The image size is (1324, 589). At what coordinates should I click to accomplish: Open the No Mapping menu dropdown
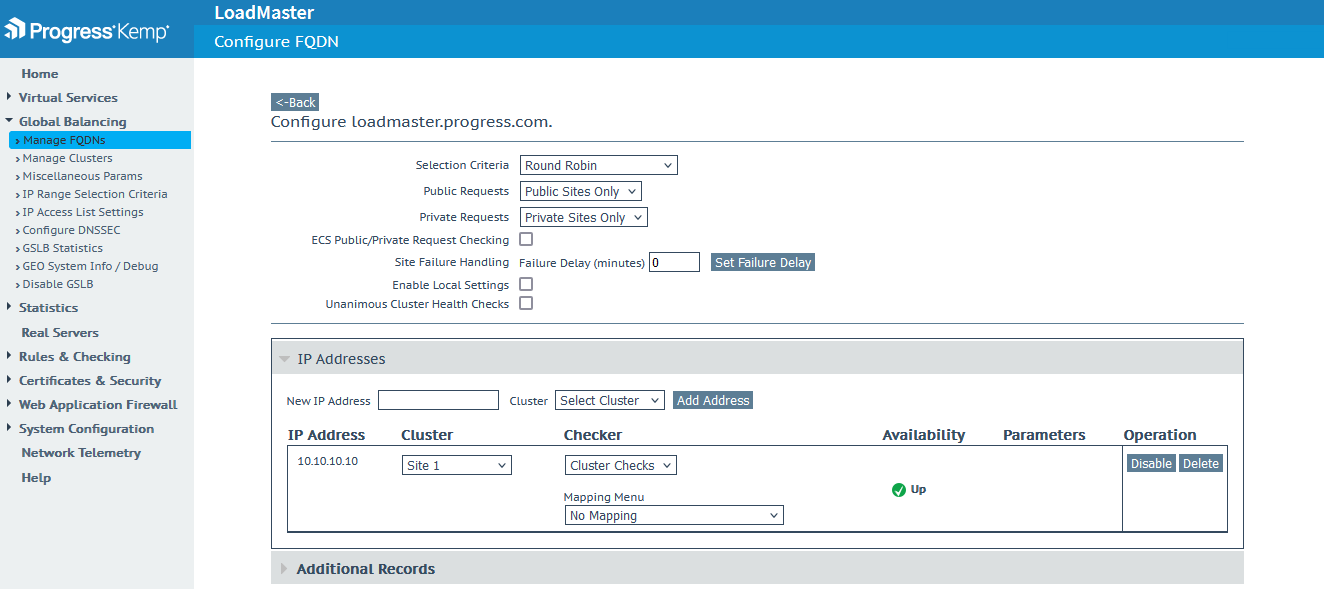[674, 516]
